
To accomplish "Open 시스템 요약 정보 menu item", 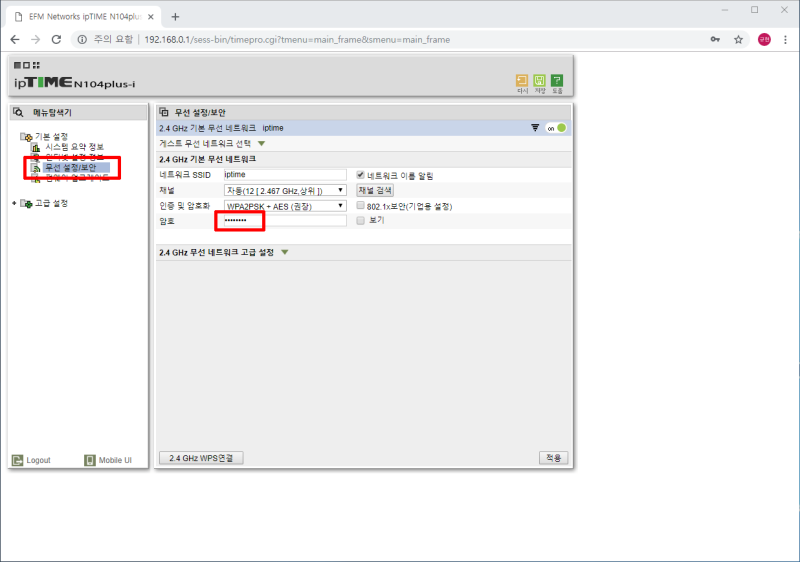I will point(74,147).
